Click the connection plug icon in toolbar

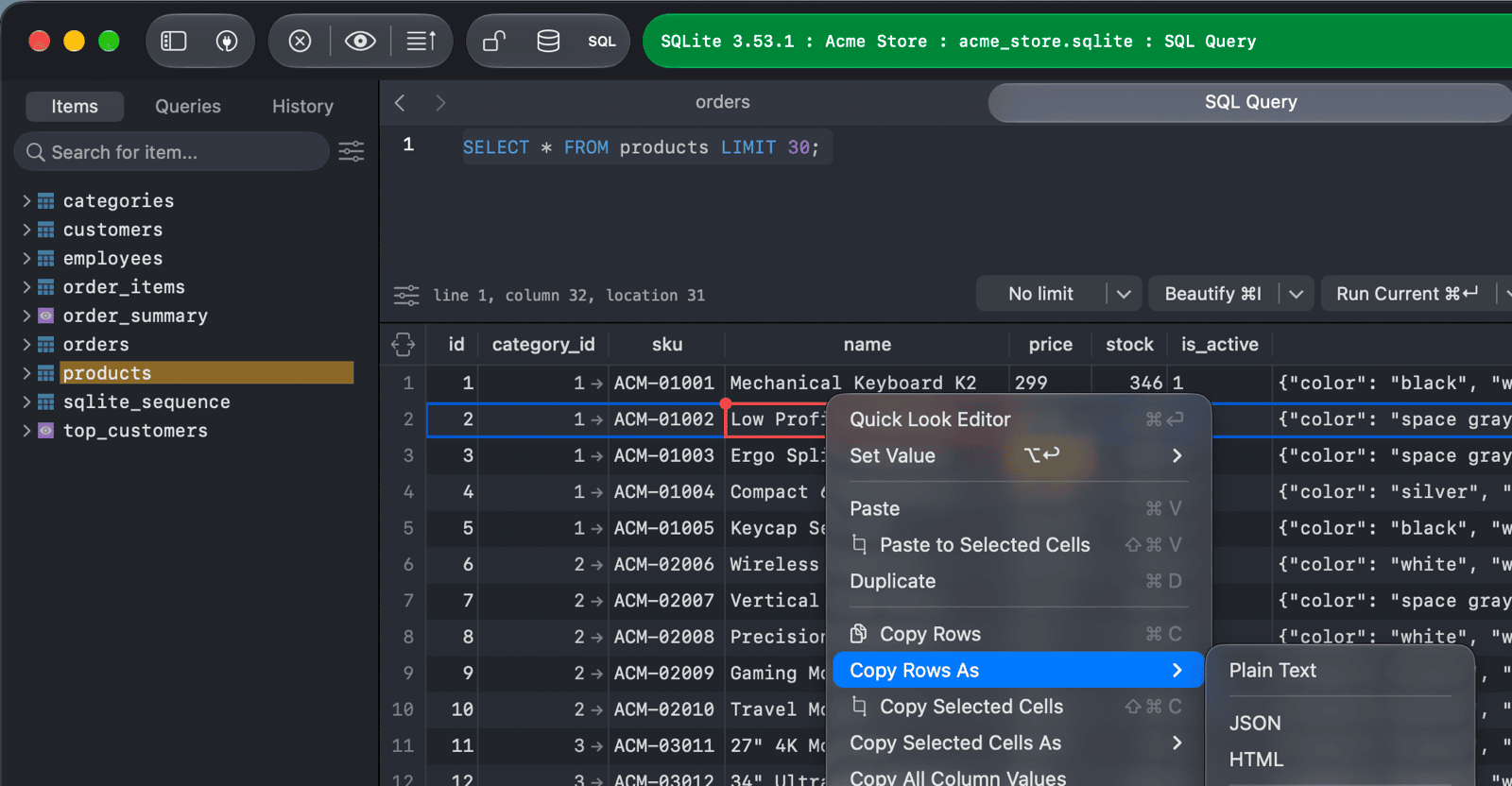coord(227,41)
